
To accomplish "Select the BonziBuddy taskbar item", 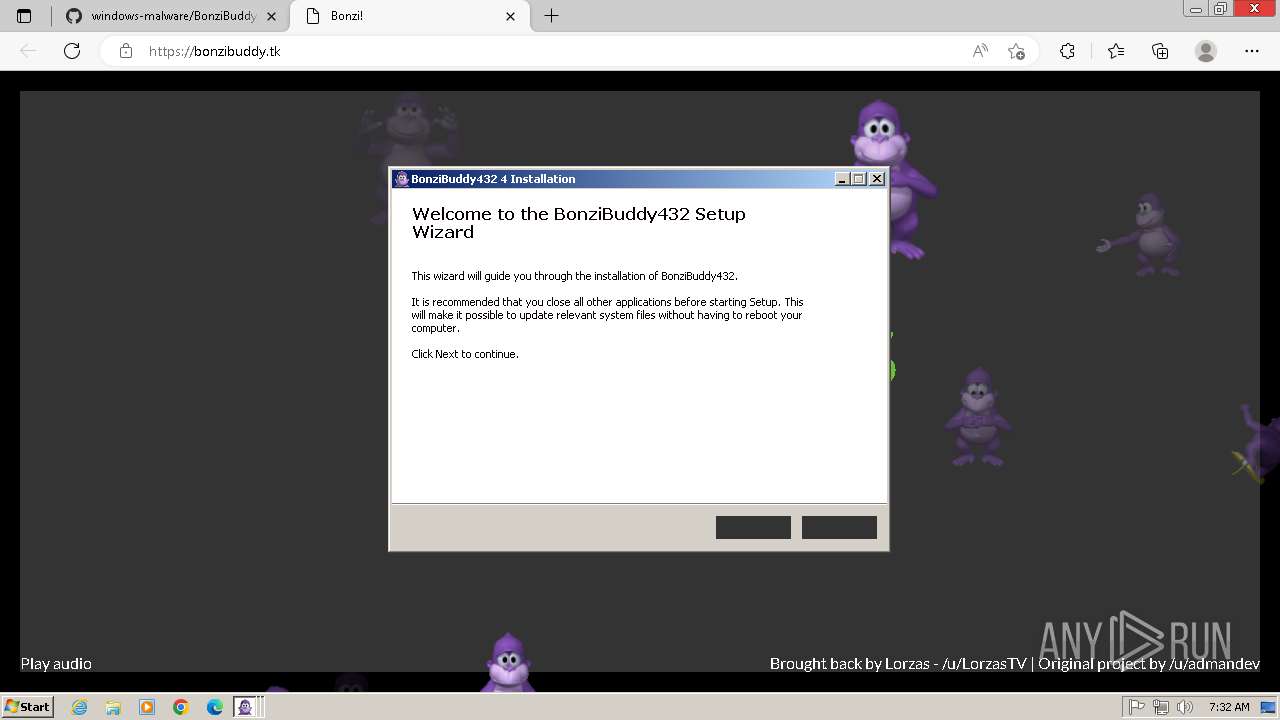I will tap(248, 707).
